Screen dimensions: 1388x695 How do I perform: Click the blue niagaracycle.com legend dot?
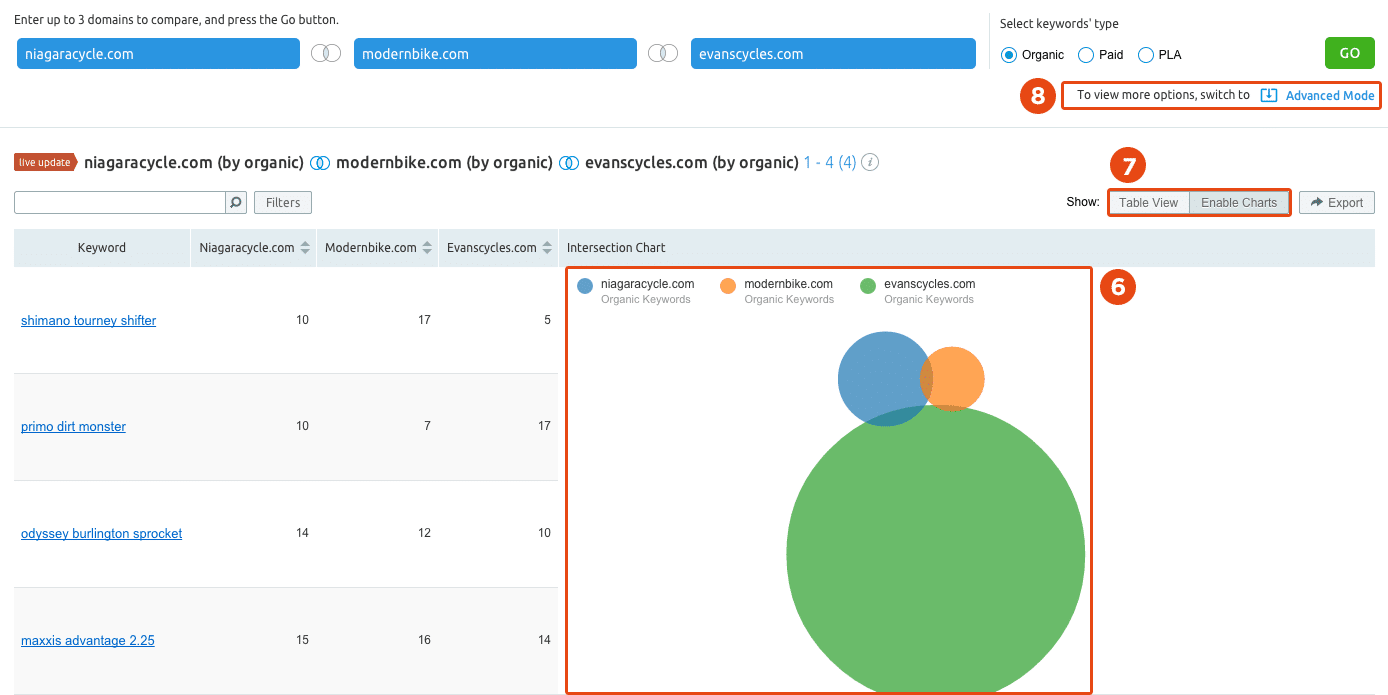tap(585, 287)
